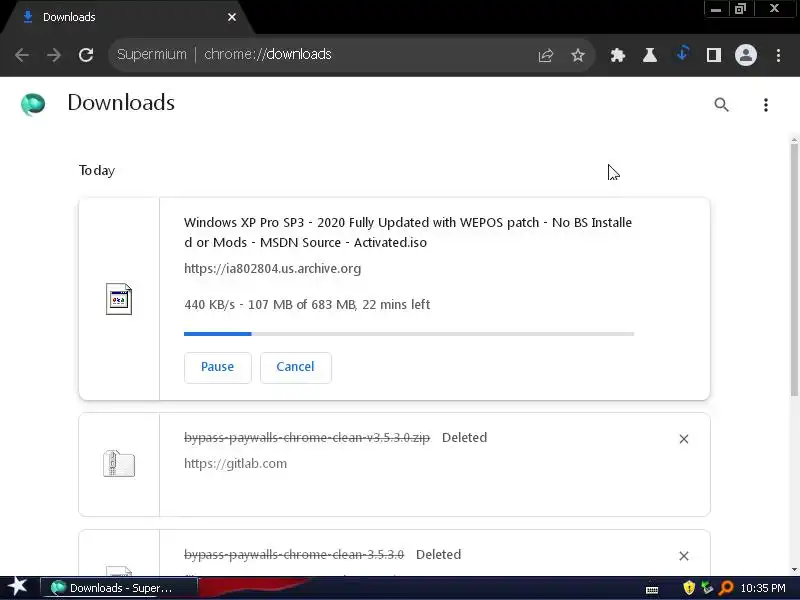The width and height of the screenshot is (800, 600).
Task: Cancel the Windows XP ISO download
Action: pyautogui.click(x=295, y=367)
